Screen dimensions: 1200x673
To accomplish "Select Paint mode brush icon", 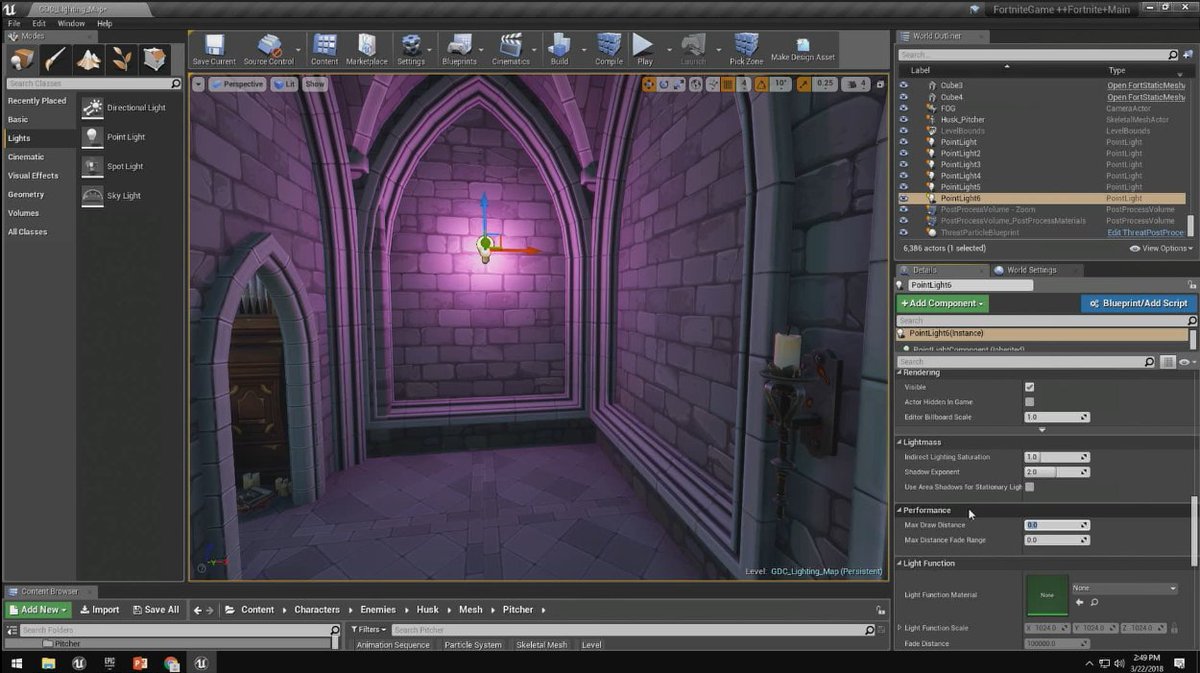I will [55, 59].
